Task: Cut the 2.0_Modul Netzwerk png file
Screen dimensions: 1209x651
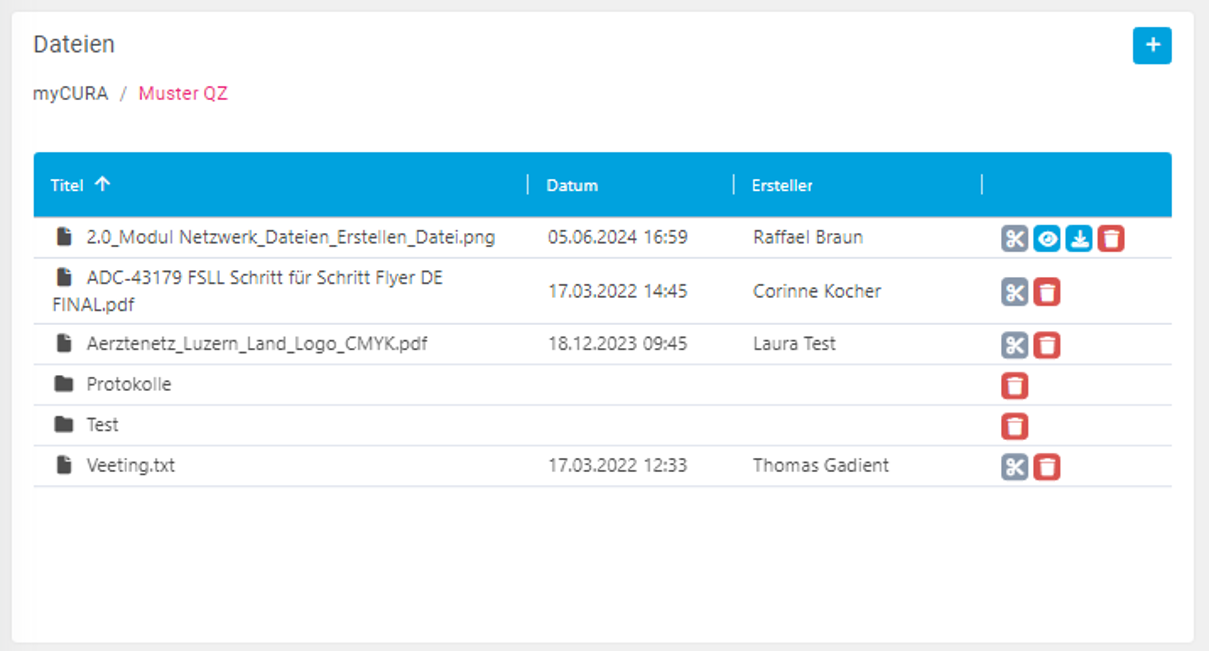Action: pyautogui.click(x=1015, y=239)
